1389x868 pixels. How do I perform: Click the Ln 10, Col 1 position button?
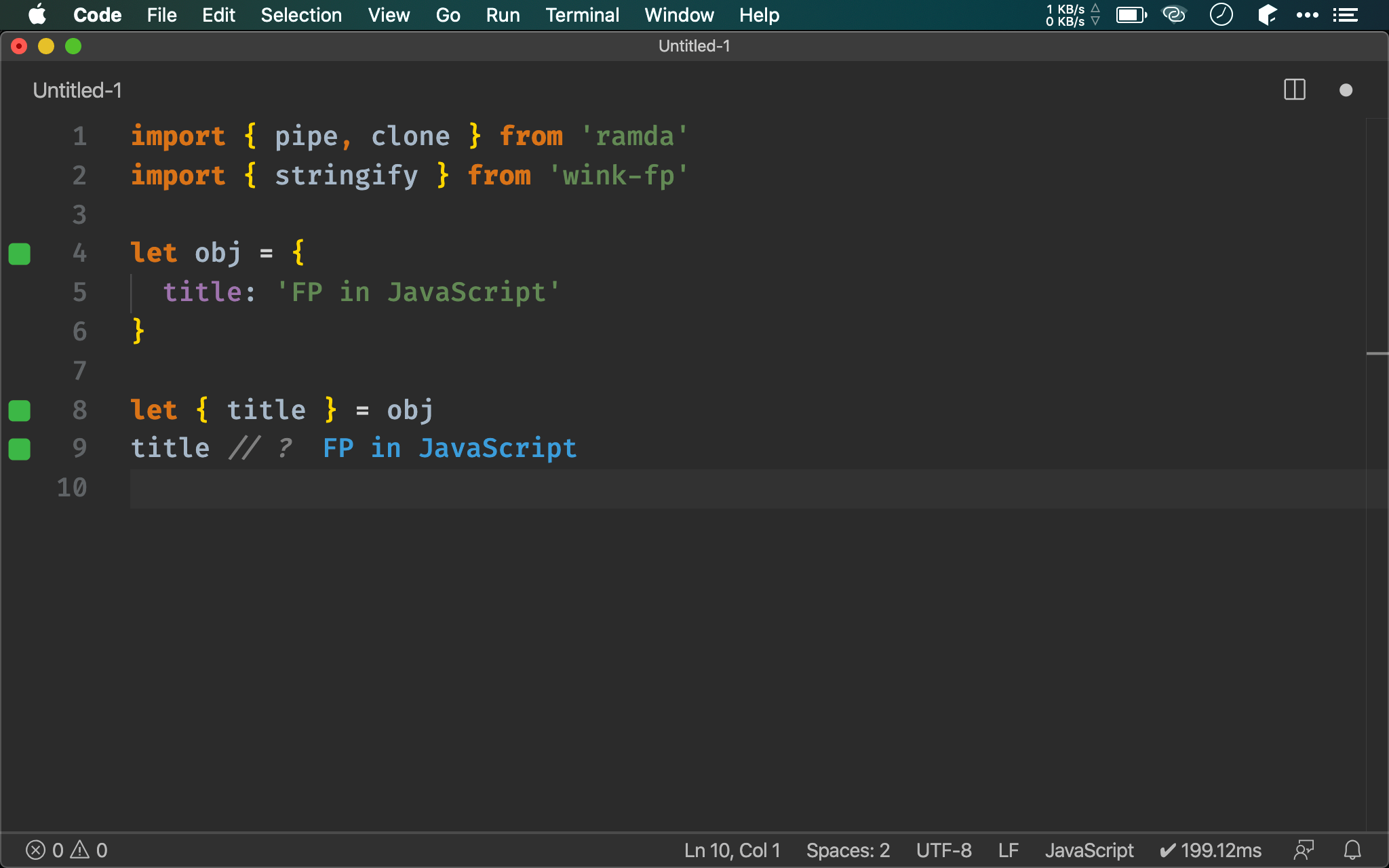732,850
